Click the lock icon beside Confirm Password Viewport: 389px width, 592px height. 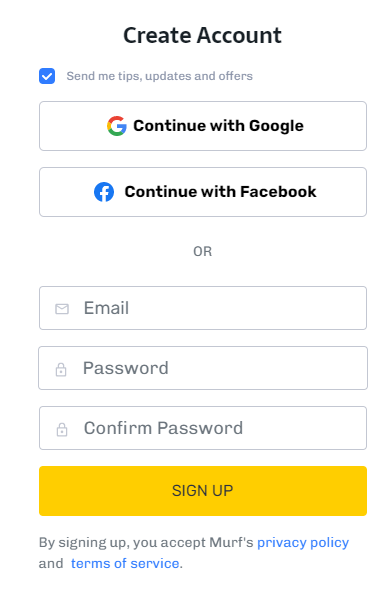[x=62, y=429]
